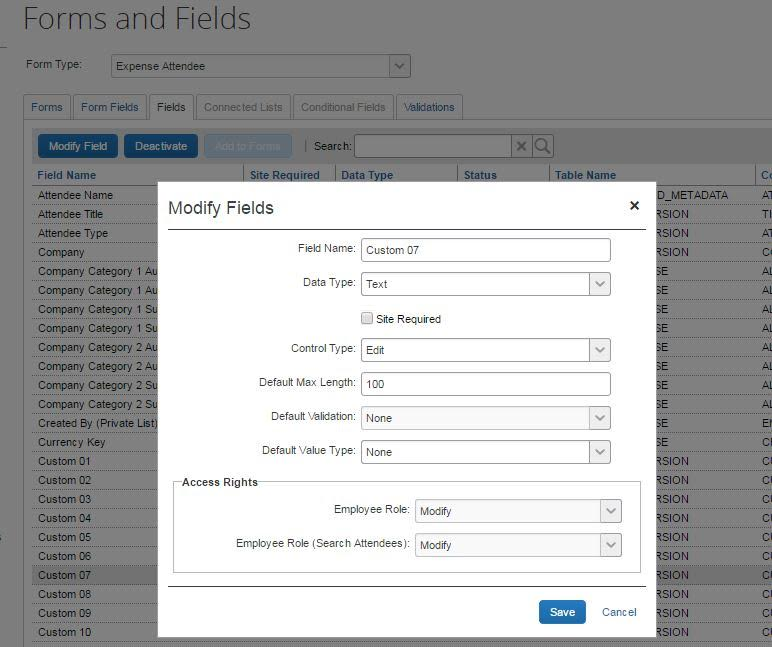Expand Employee Role (Search Attendees) dropdown
772x647 pixels.
(610, 545)
